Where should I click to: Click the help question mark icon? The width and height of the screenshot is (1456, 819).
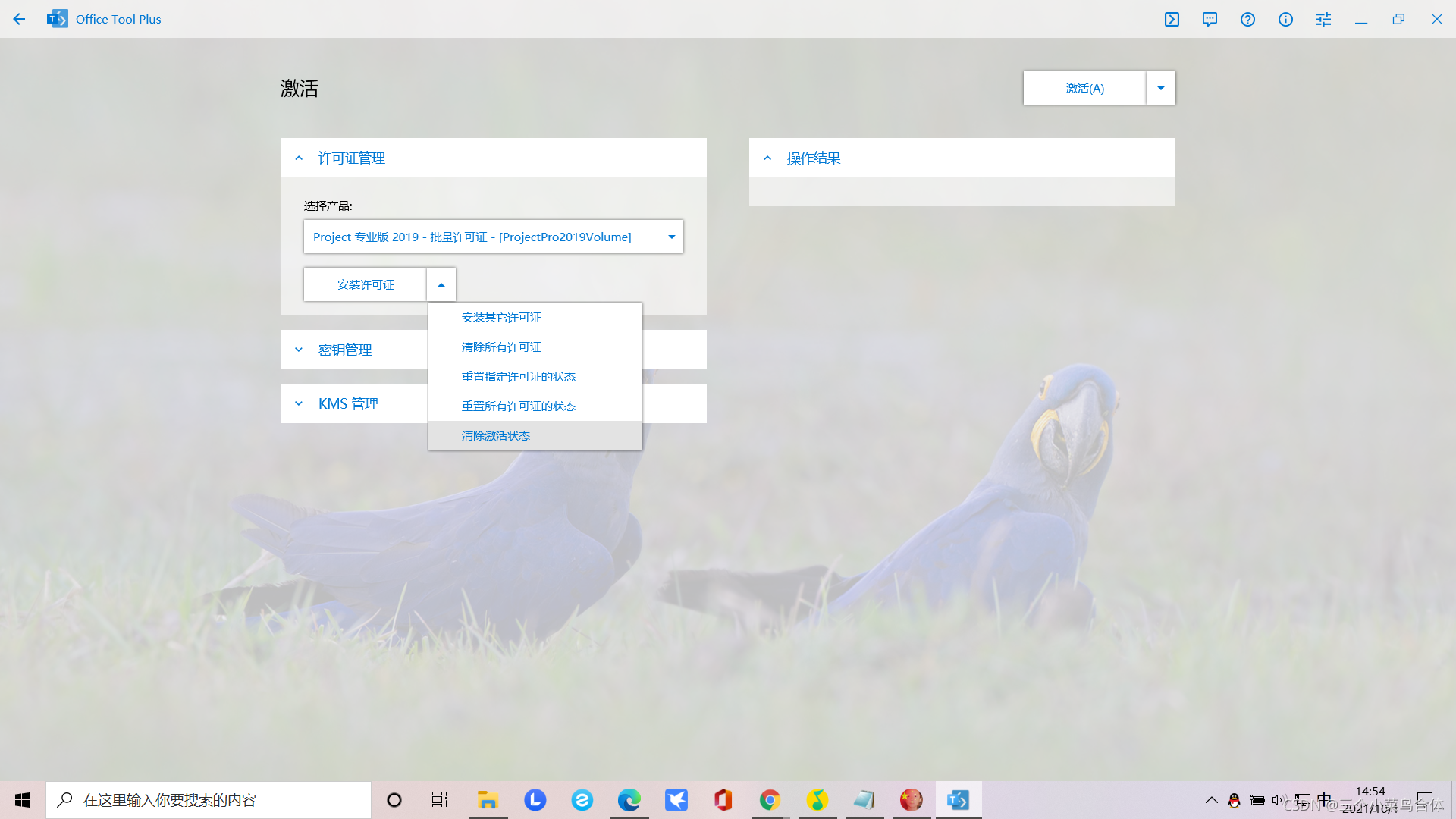tap(1247, 19)
